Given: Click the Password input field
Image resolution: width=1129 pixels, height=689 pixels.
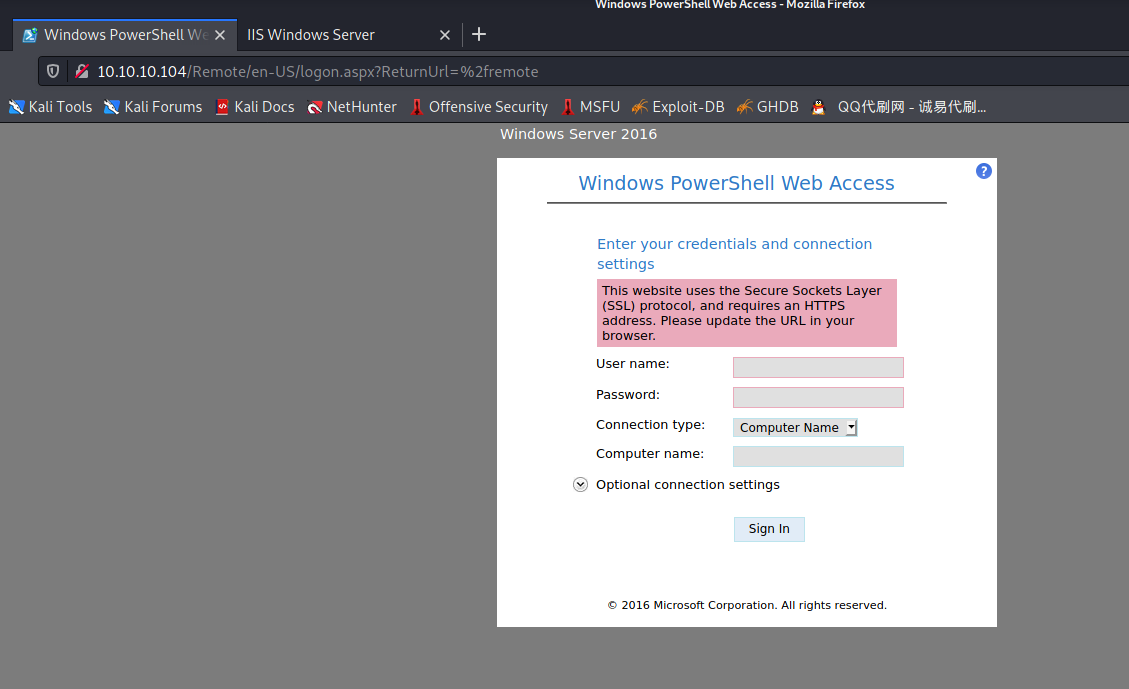Looking at the screenshot, I should (818, 397).
